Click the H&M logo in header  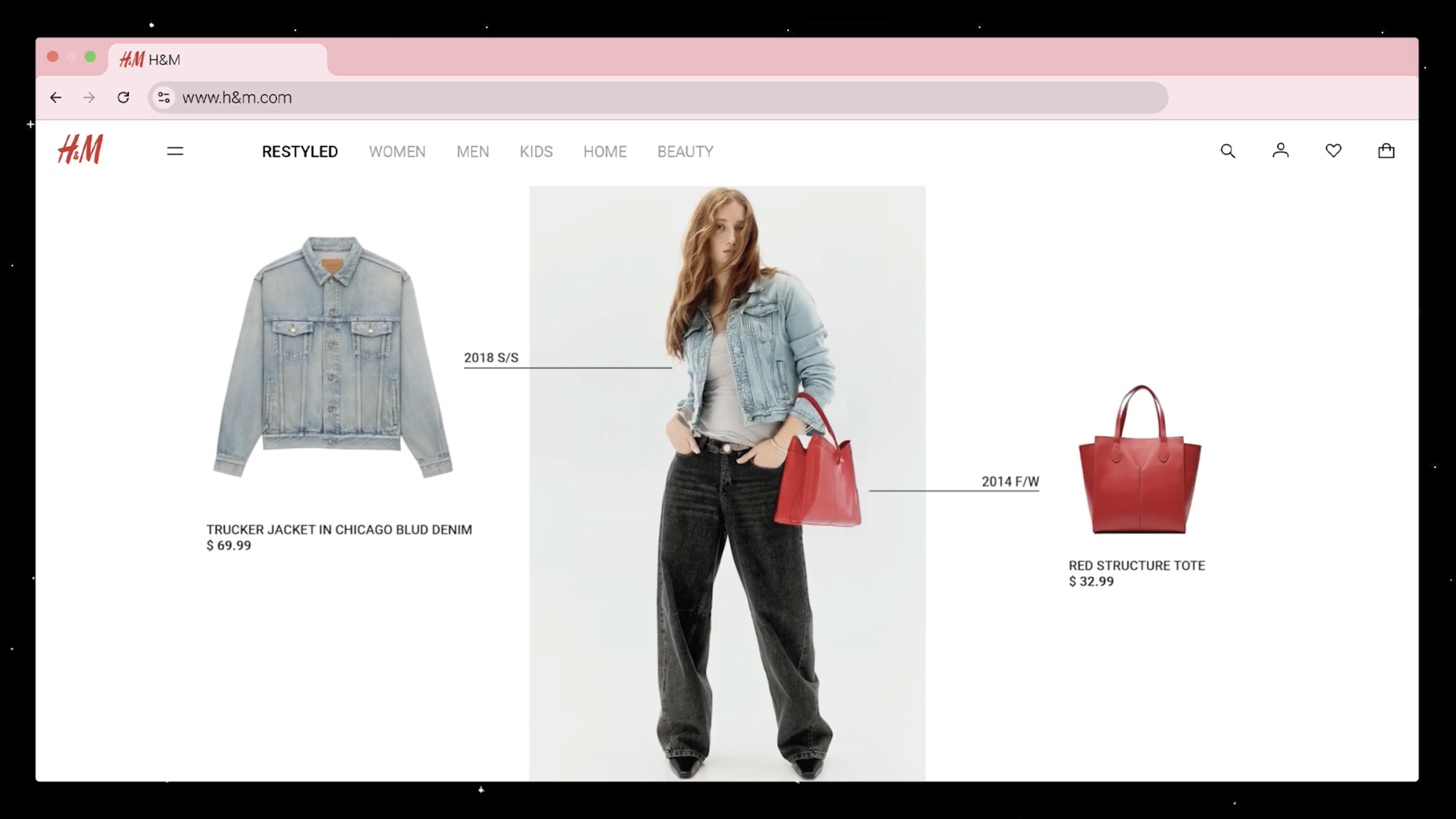pyautogui.click(x=80, y=150)
